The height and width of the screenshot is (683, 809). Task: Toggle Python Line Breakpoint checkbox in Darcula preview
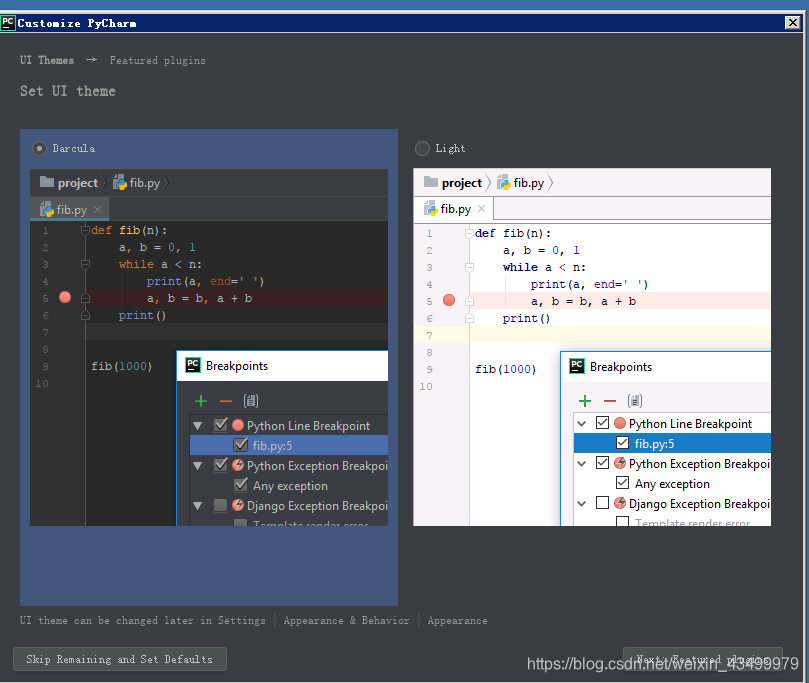220,425
